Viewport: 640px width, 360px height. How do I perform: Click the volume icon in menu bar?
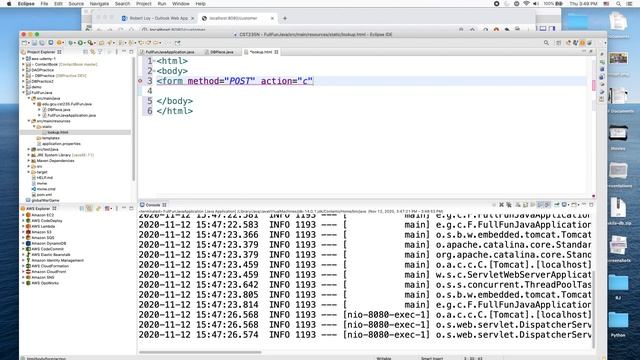[x=536, y=4]
